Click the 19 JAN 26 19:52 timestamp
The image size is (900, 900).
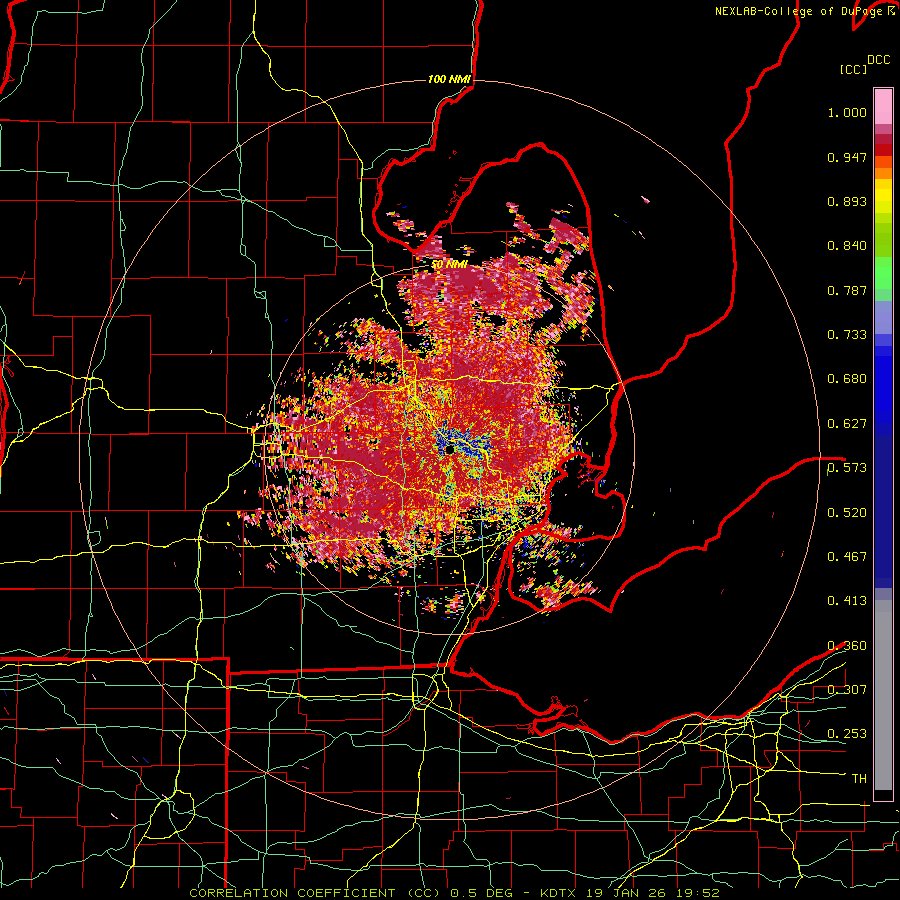point(652,893)
